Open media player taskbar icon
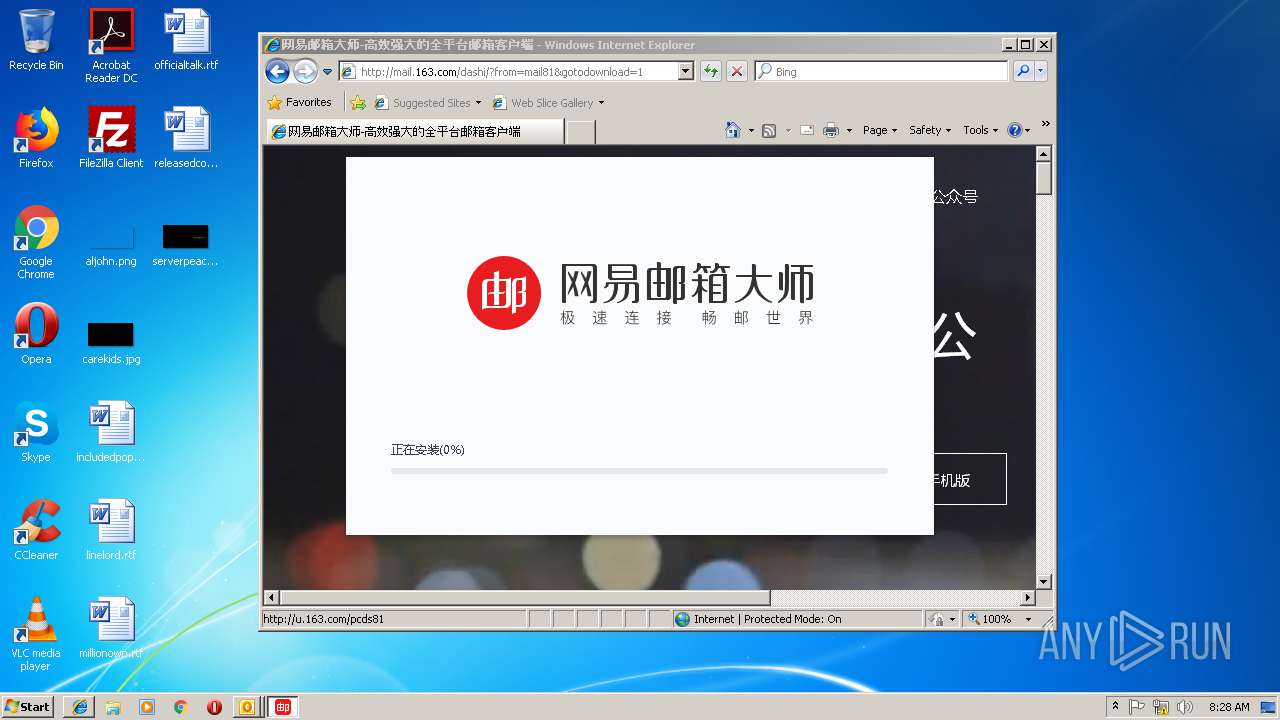The width and height of the screenshot is (1280, 720). point(147,706)
